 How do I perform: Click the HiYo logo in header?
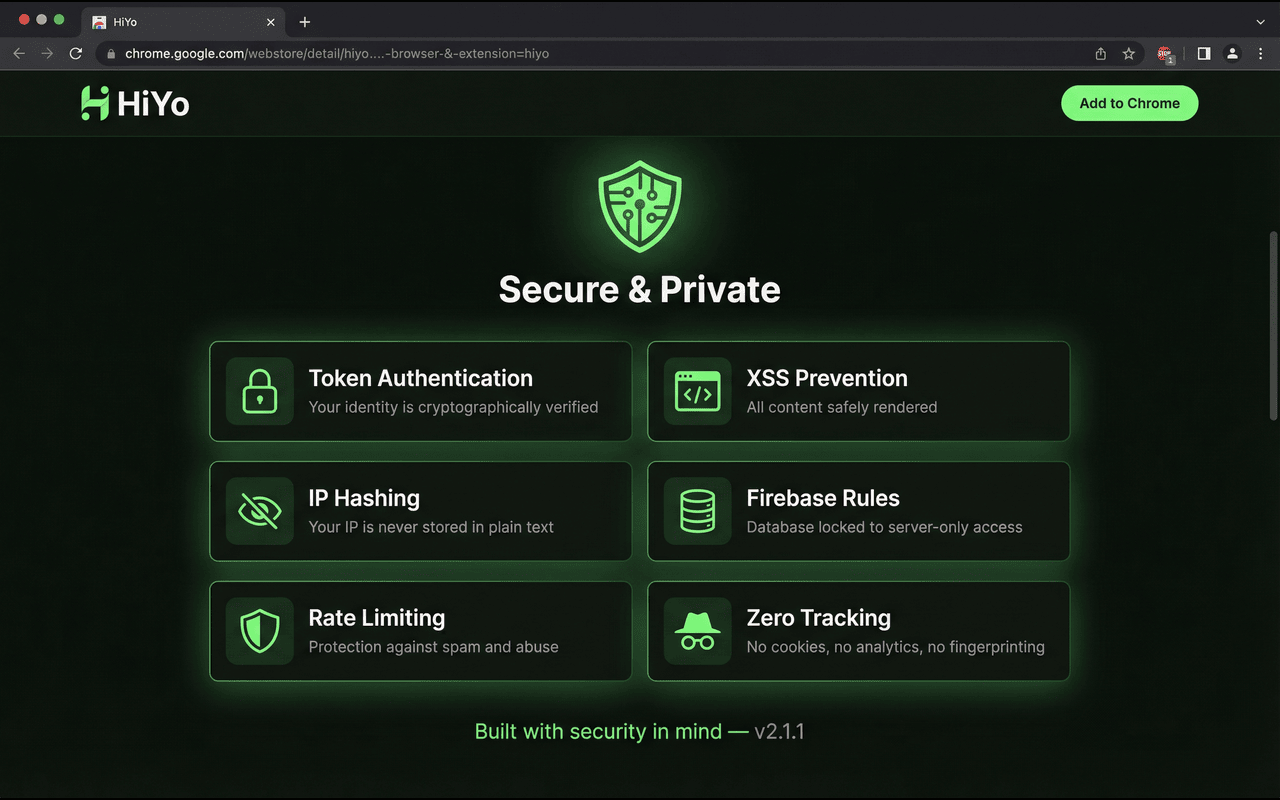pyautogui.click(x=135, y=103)
